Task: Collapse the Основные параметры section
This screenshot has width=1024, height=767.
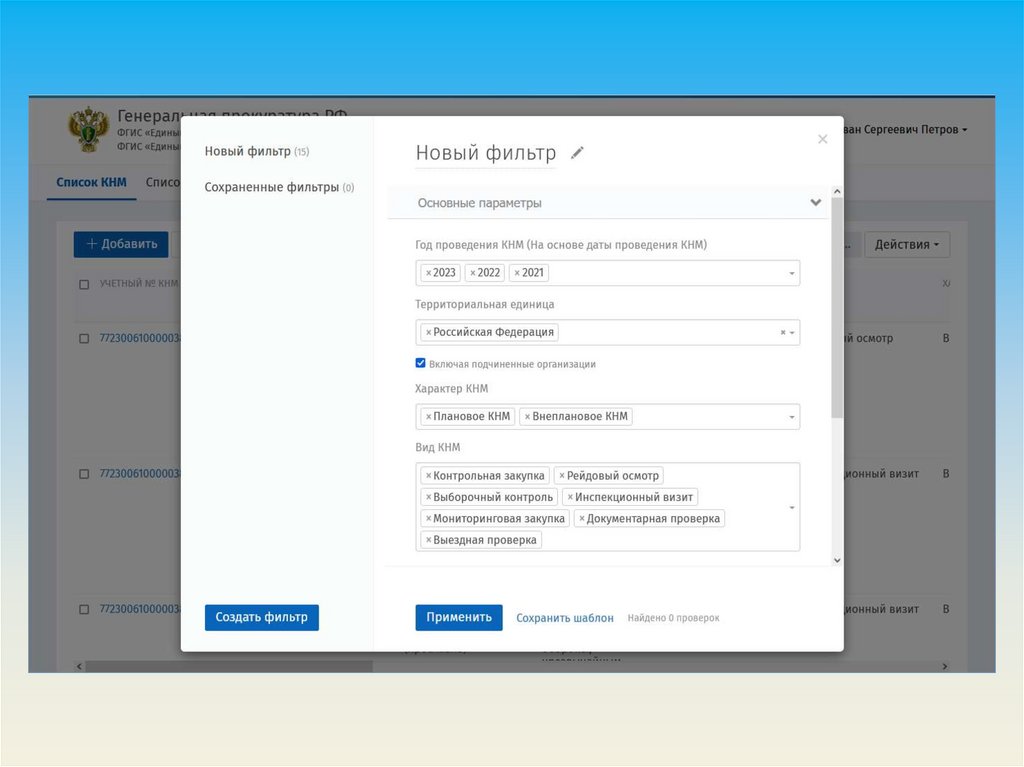Action: click(816, 203)
